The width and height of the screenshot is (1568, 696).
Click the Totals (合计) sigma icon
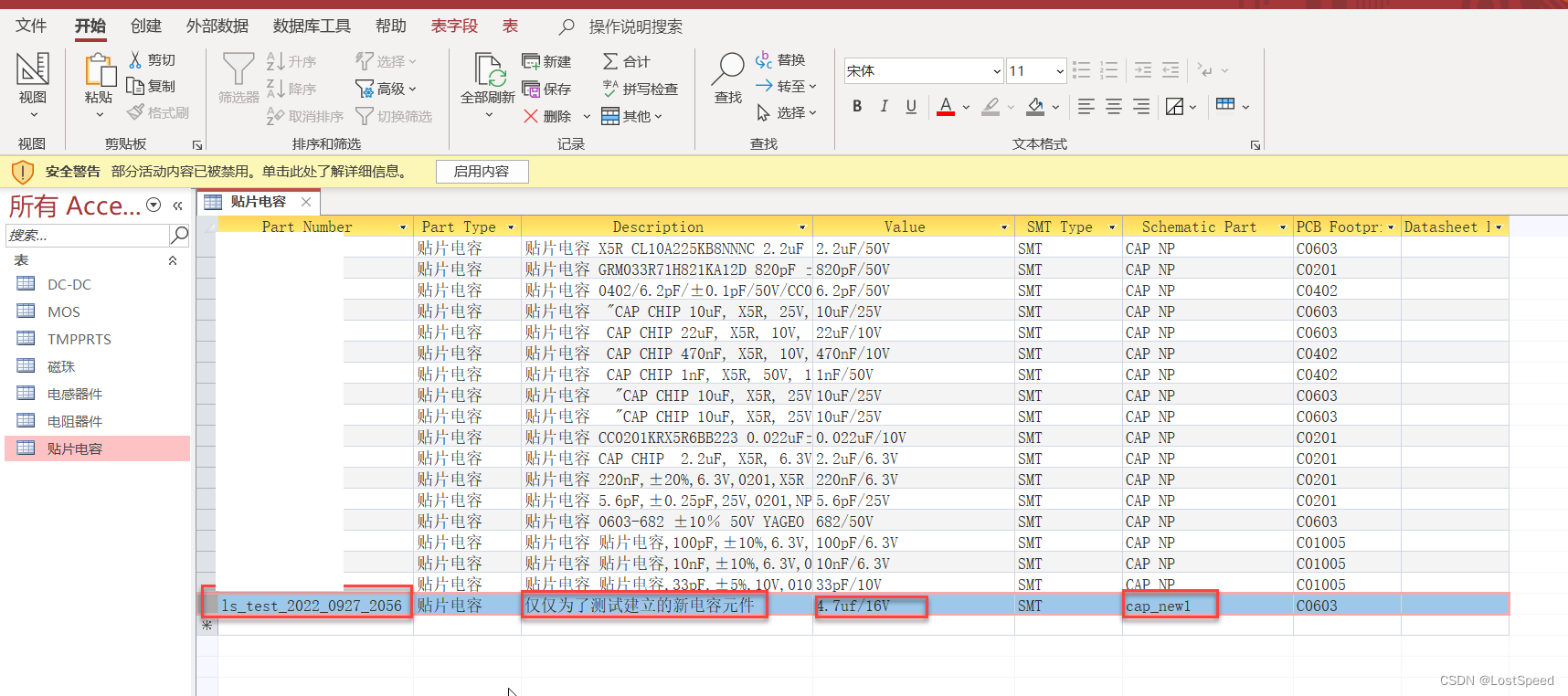pos(610,61)
